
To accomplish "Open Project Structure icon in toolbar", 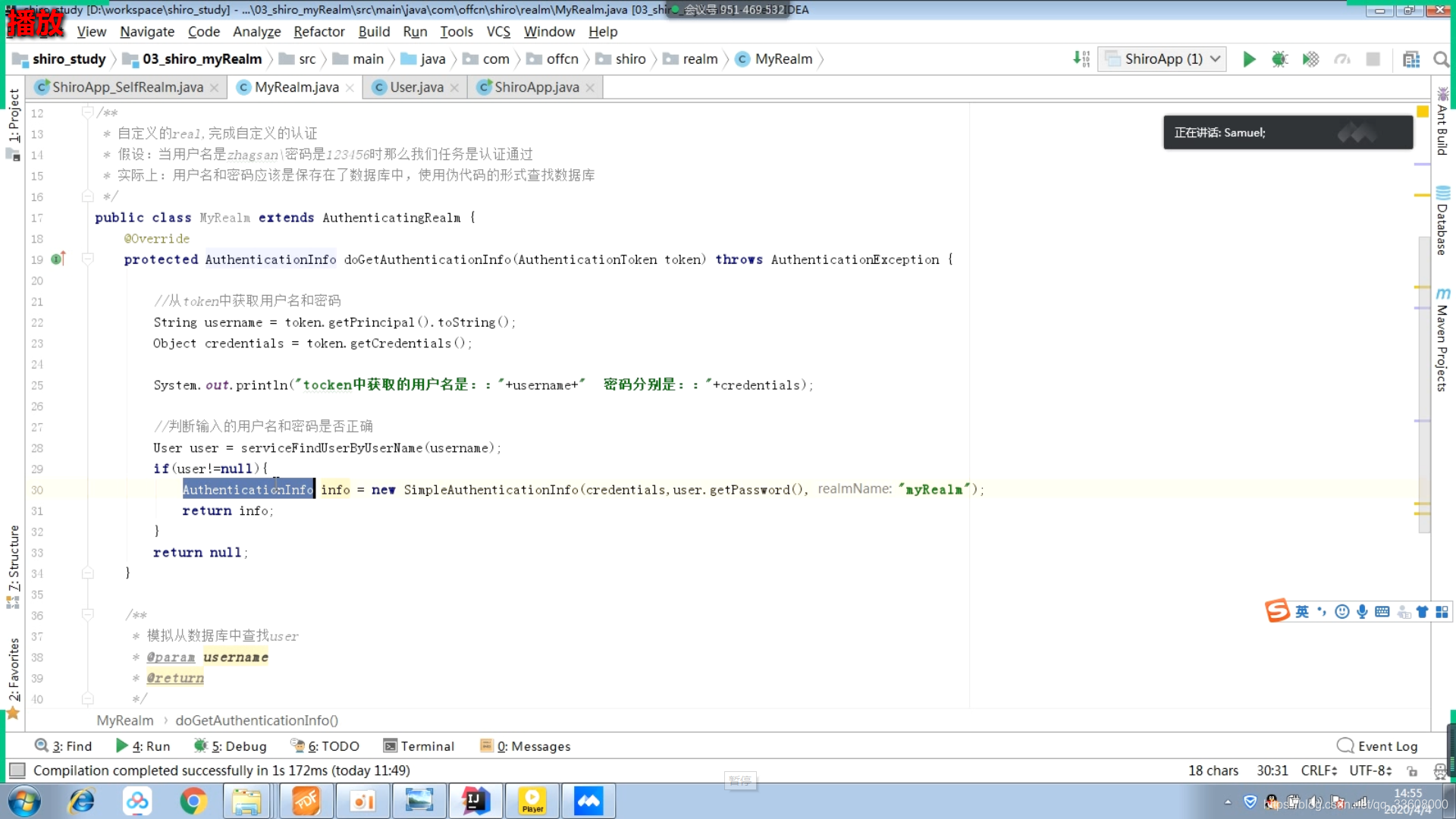I will point(1411,59).
